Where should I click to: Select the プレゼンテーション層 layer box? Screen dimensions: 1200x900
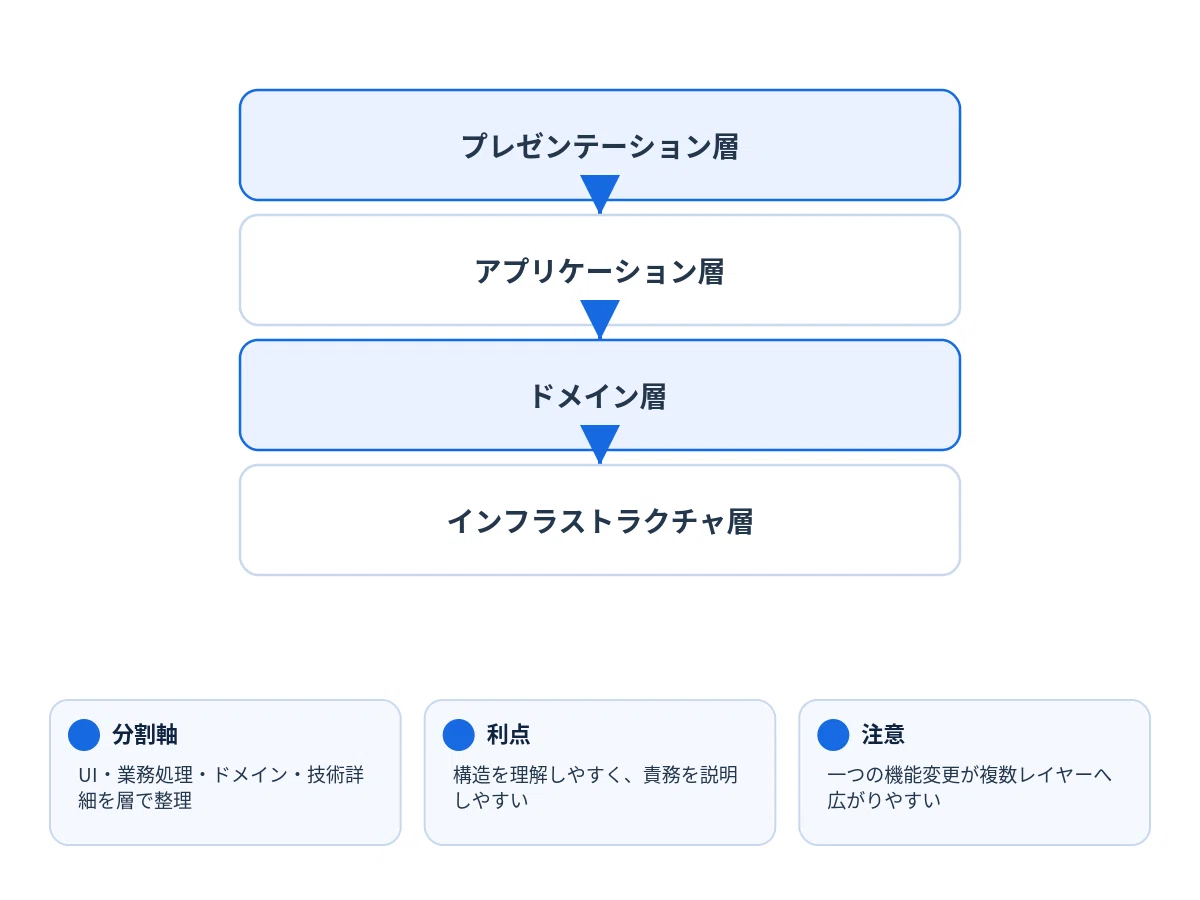tap(600, 145)
